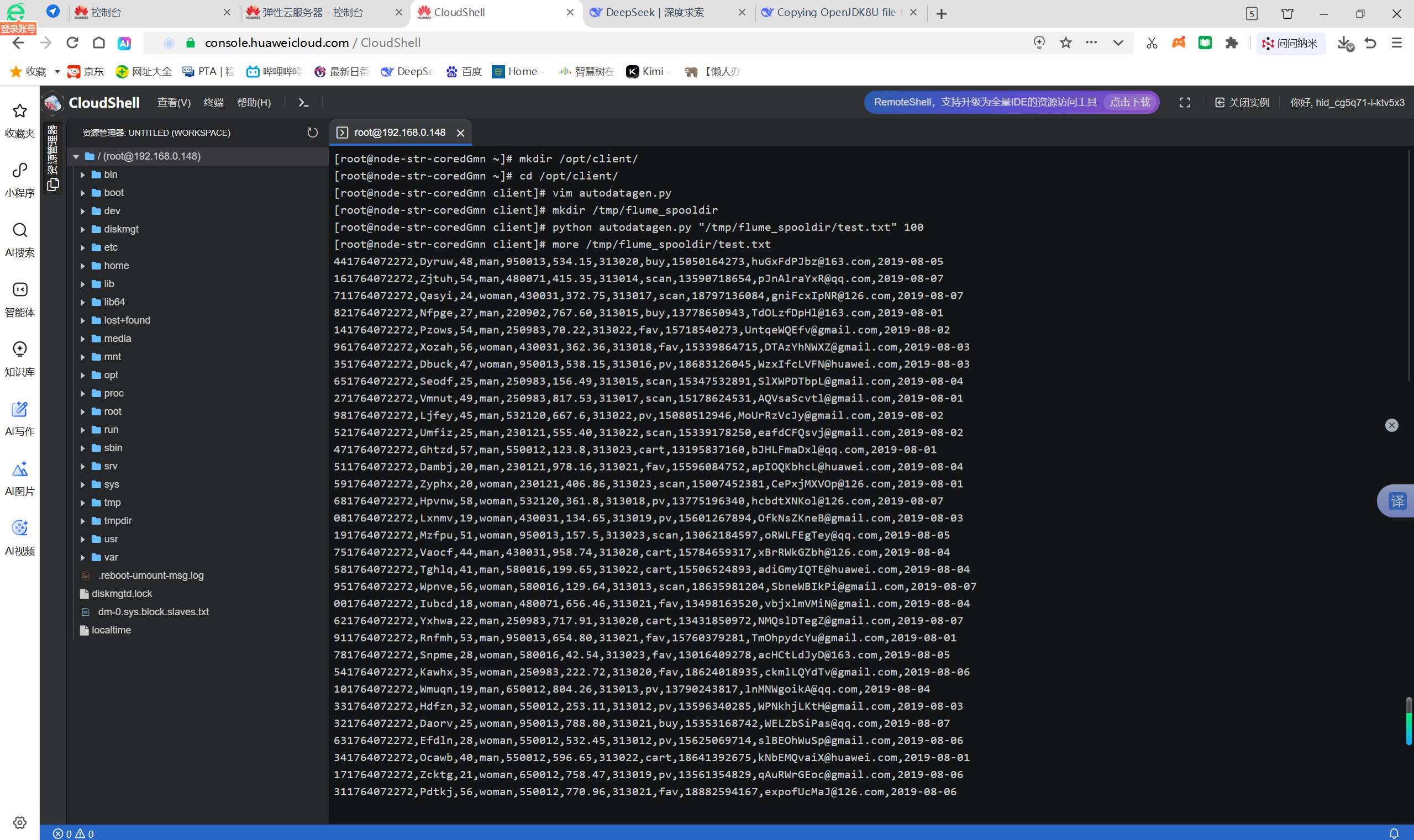The image size is (1414, 840).
Task: Click the terminal vertical scrollbar
Action: point(1408,266)
